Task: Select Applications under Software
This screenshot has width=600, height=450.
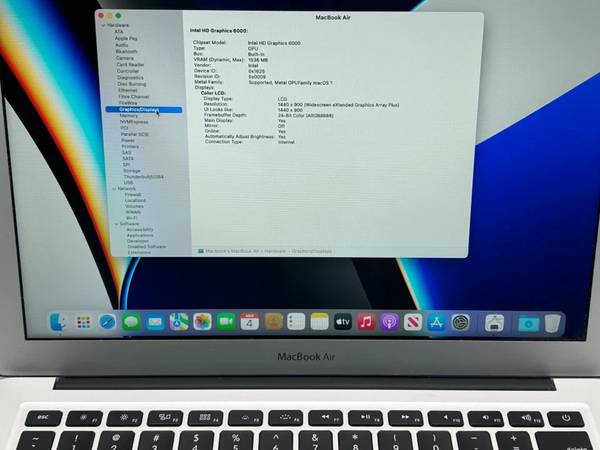Action: tap(139, 235)
